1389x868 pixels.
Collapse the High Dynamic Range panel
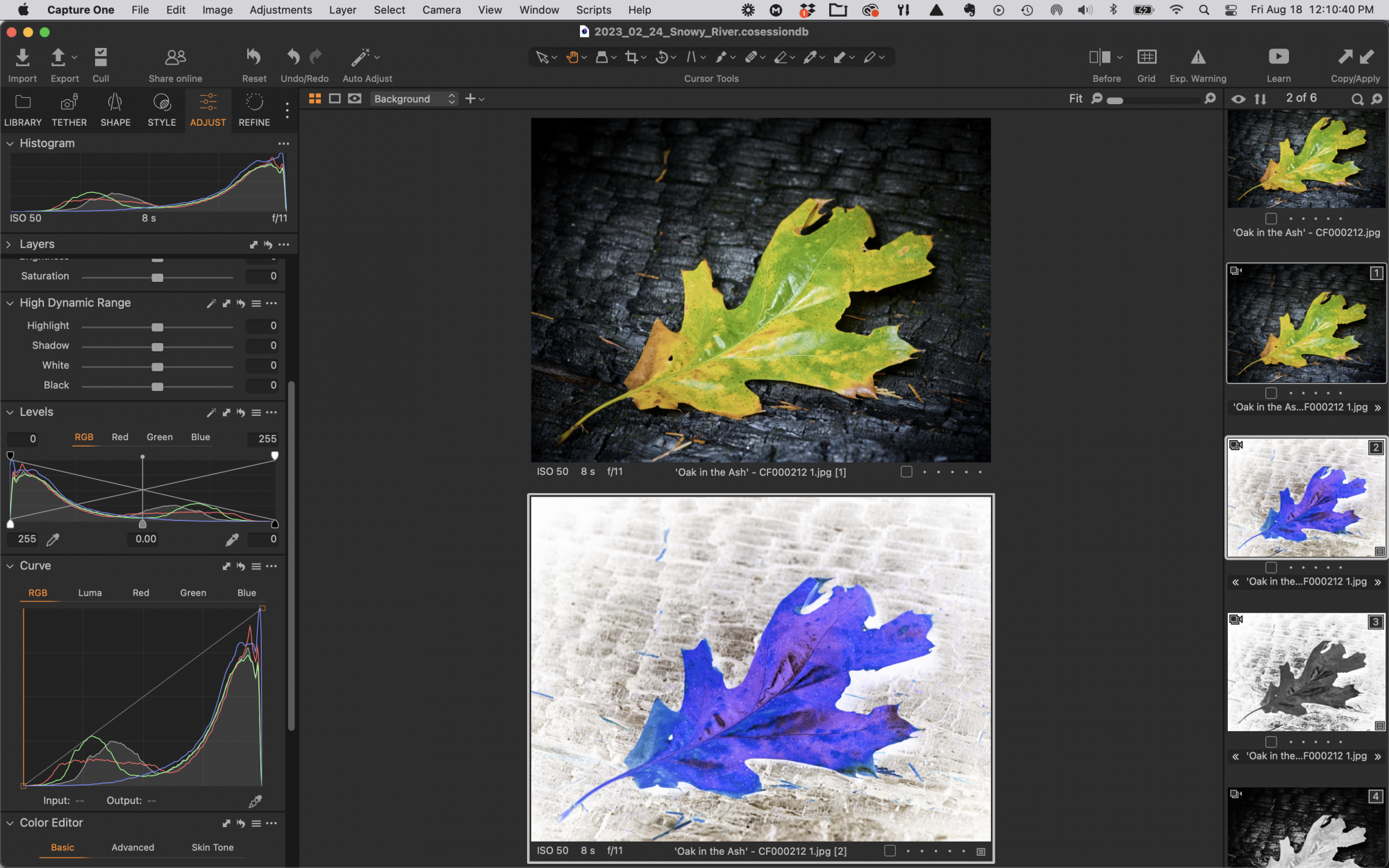pyautogui.click(x=10, y=303)
